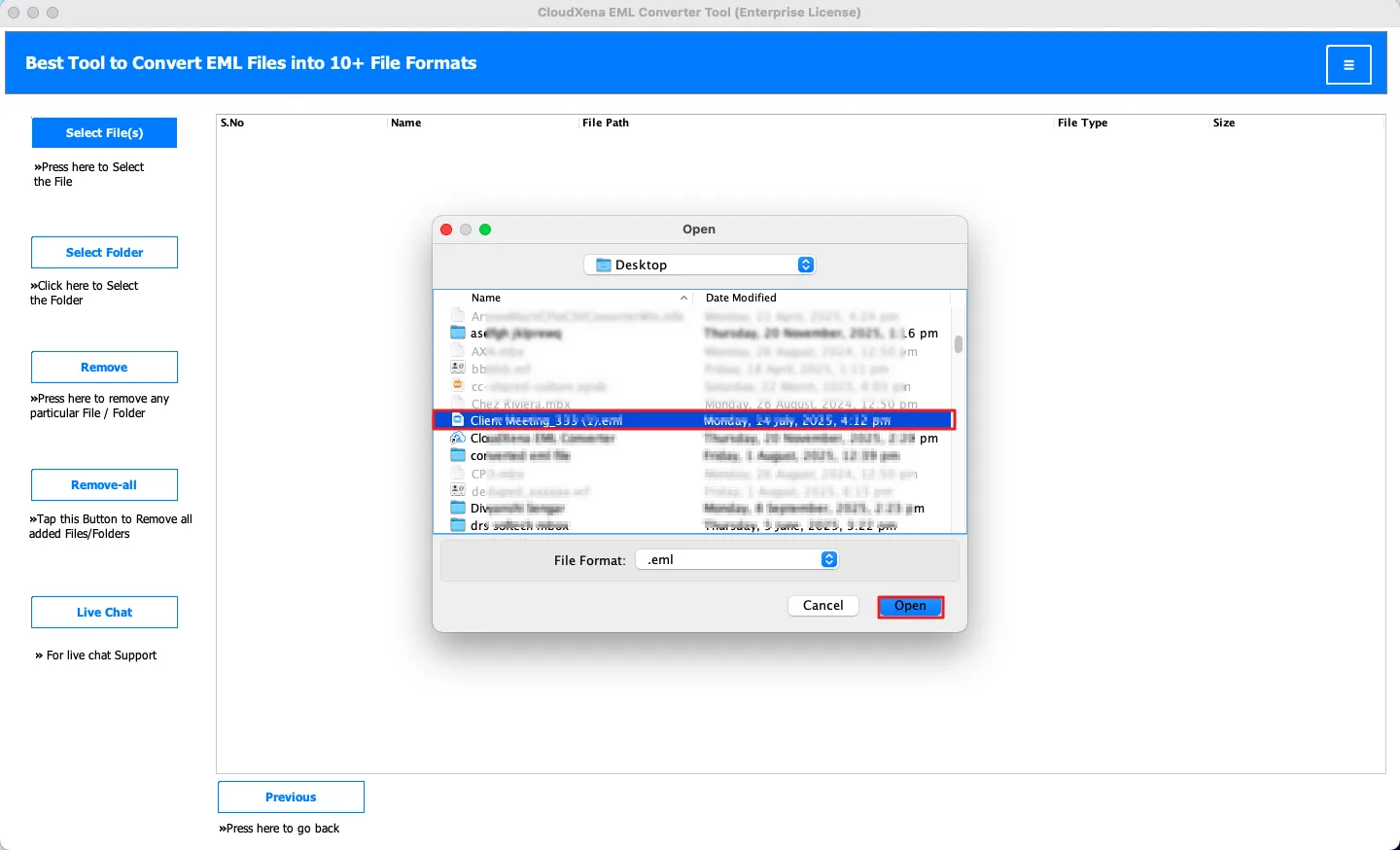Image resolution: width=1400 pixels, height=850 pixels.
Task: Go back with the Previous button
Action: (x=291, y=797)
